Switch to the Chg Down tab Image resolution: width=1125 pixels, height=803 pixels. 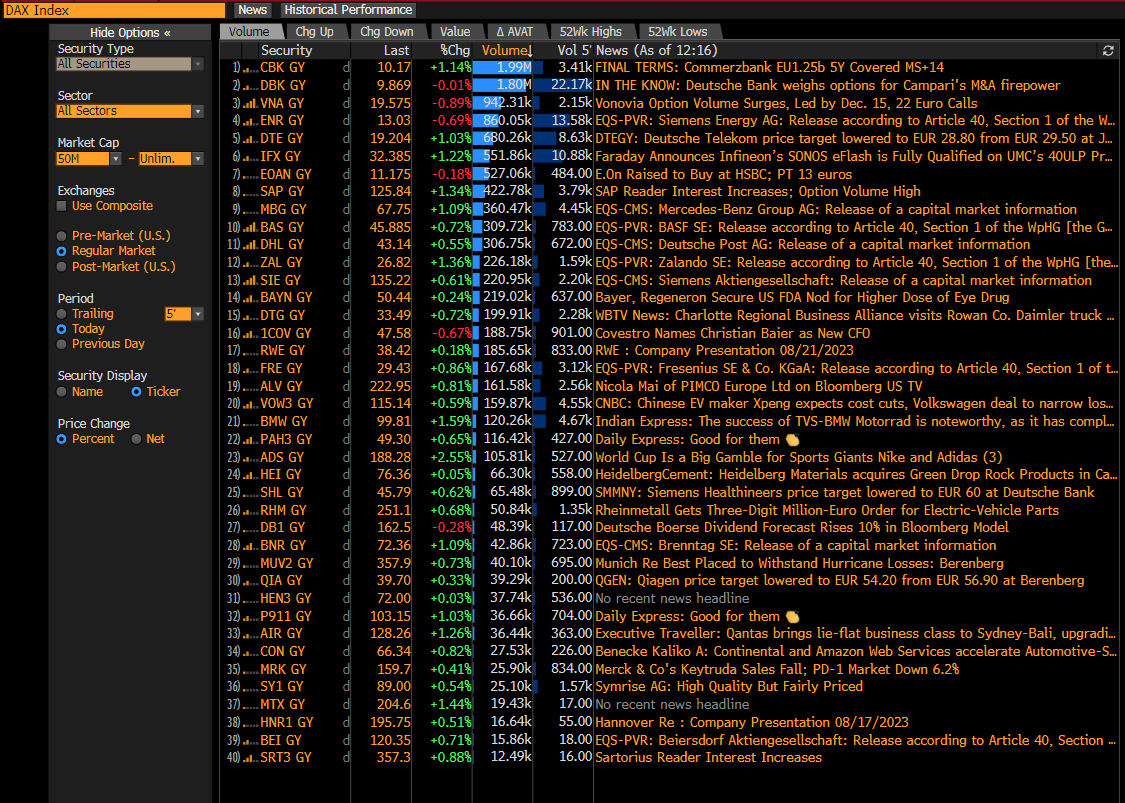pos(387,32)
